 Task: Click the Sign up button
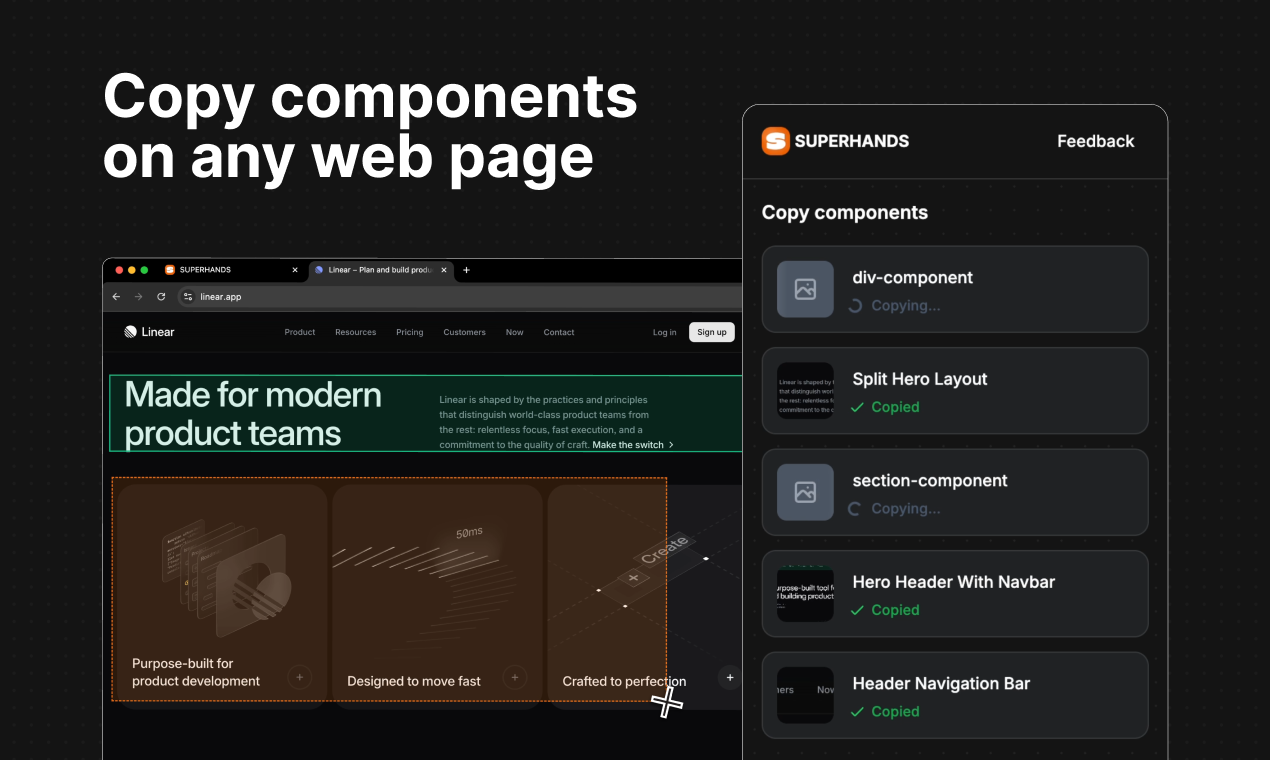tap(712, 332)
